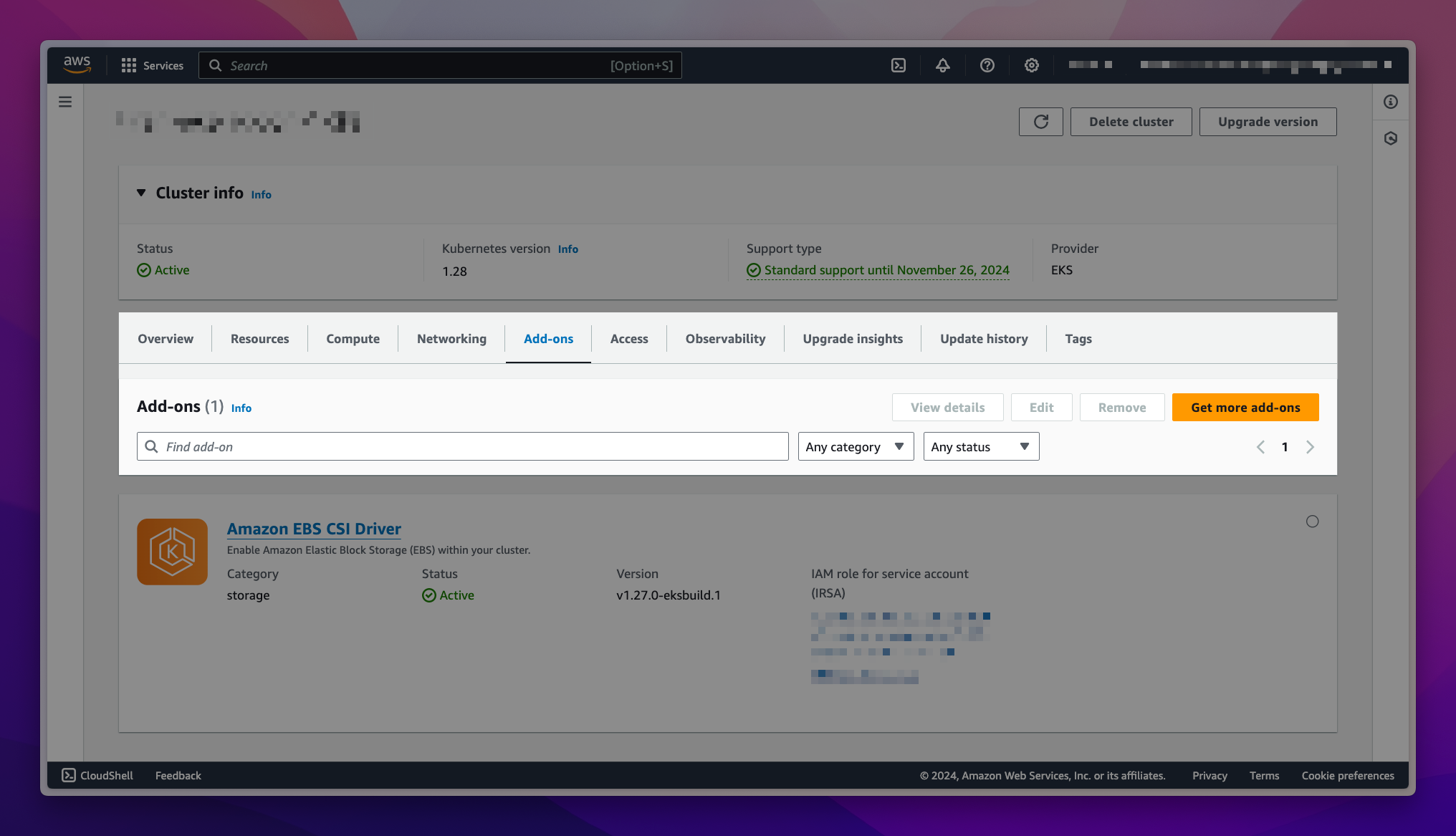1456x836 pixels.
Task: Open the Amazon EBS CSI Driver link
Action: coord(314,529)
